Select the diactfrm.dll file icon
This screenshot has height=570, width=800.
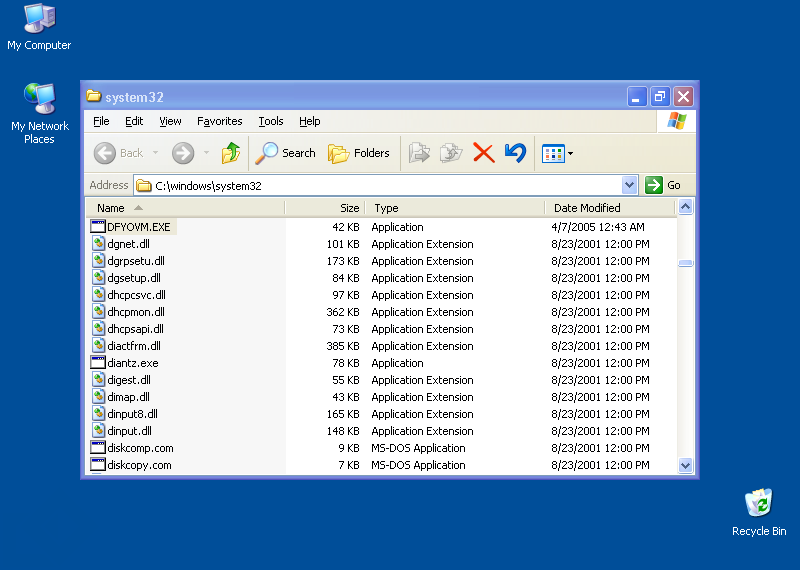[98, 345]
